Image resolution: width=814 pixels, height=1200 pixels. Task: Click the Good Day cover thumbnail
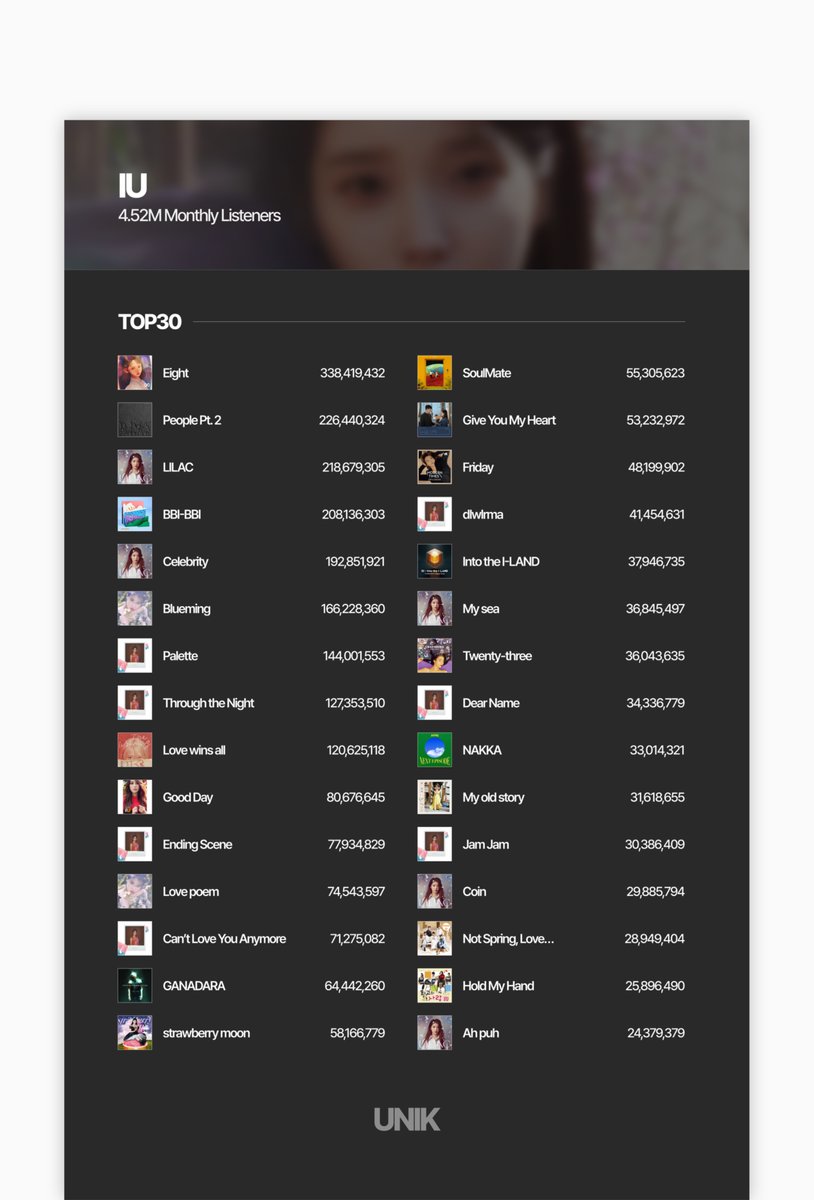coord(135,797)
